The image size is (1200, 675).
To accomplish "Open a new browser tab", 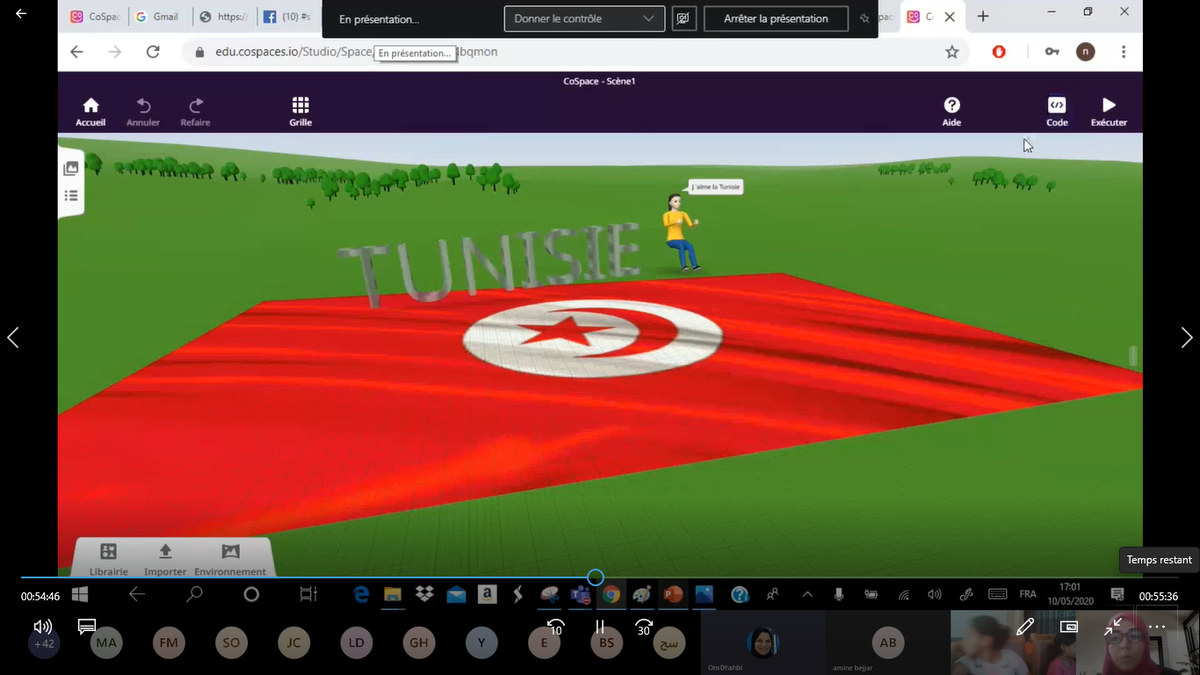I will pyautogui.click(x=983, y=17).
